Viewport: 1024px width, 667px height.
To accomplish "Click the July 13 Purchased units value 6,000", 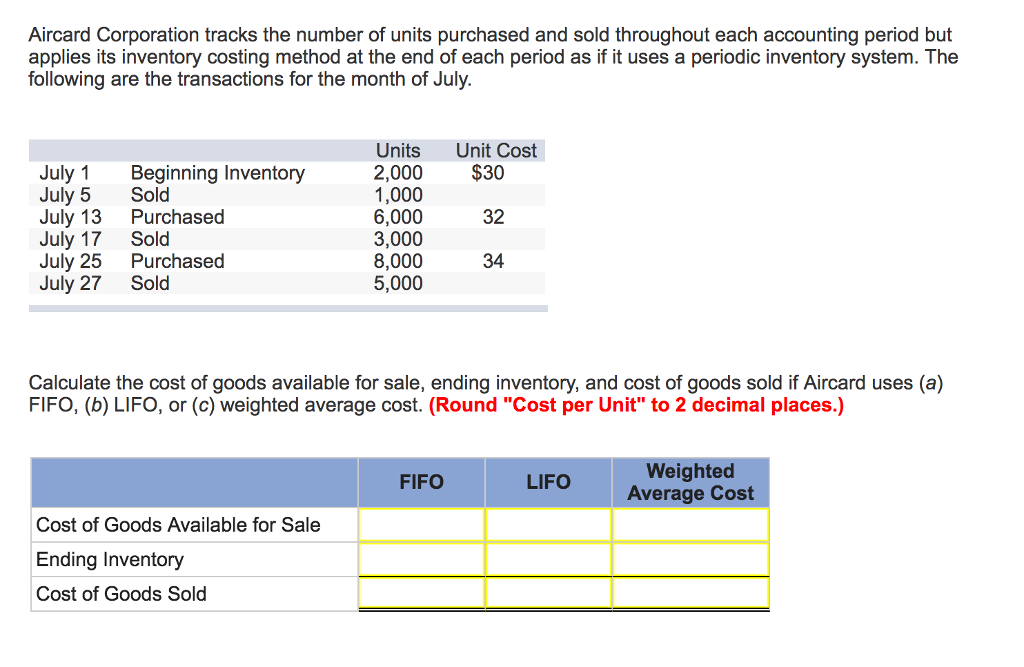I will click(x=398, y=217).
